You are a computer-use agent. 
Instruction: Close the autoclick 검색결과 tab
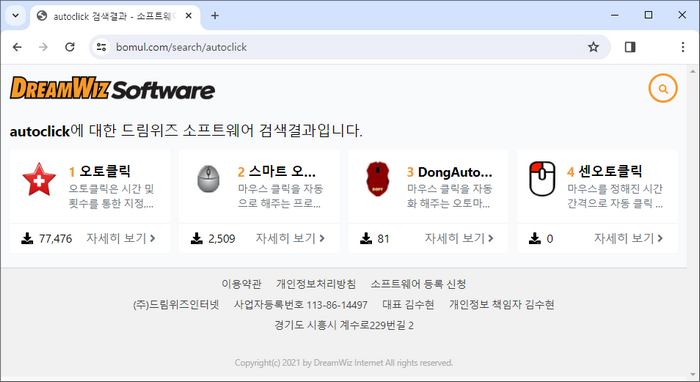[188, 16]
